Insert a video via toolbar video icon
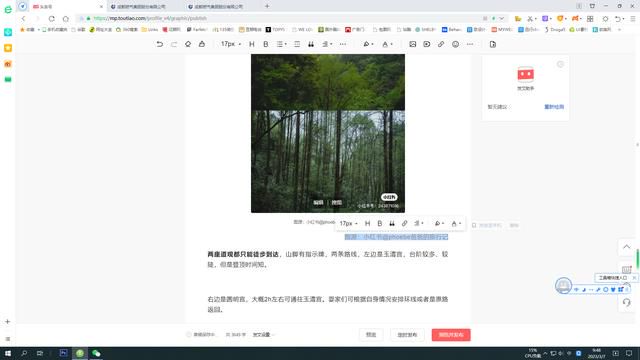This screenshot has height=360, width=640. (427, 44)
